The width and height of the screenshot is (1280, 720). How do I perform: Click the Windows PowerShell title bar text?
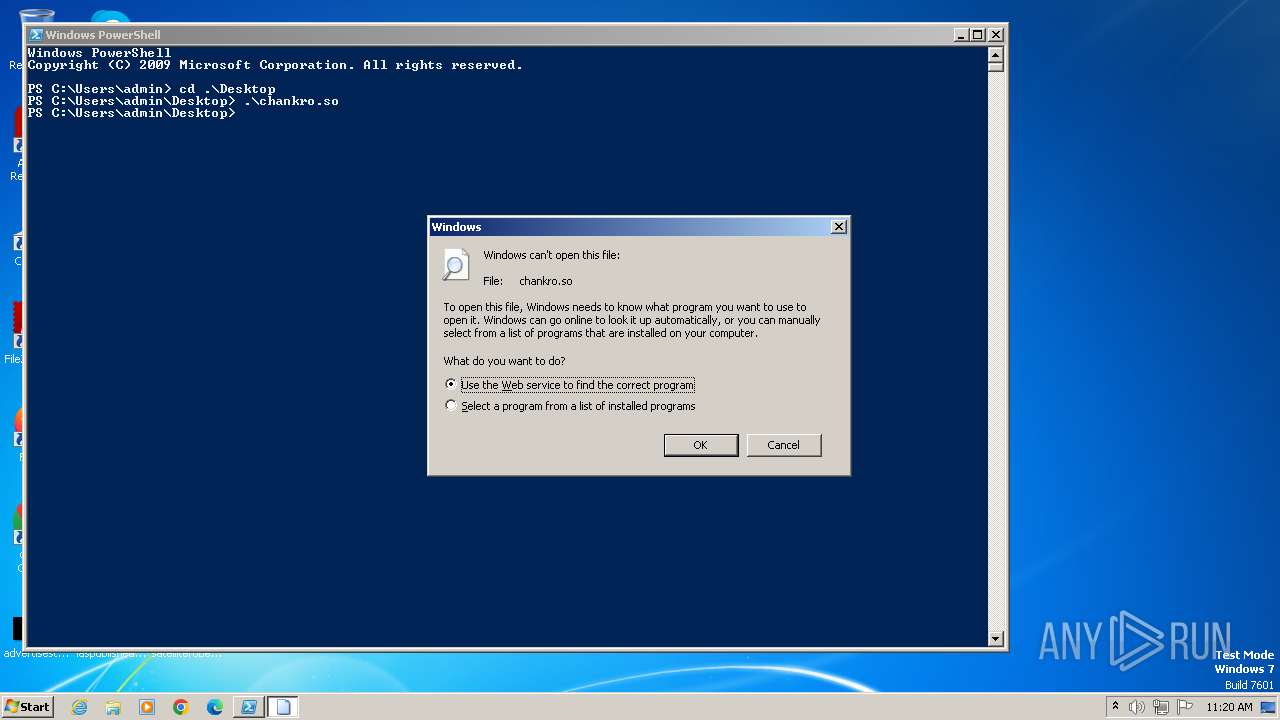tap(103, 35)
